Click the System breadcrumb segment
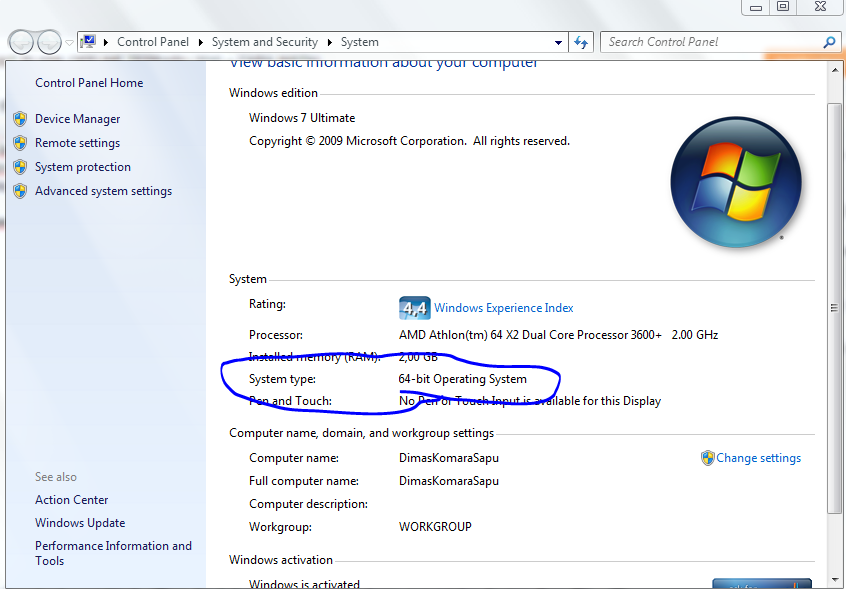Screen dimensions: 846x589 [x=359, y=42]
